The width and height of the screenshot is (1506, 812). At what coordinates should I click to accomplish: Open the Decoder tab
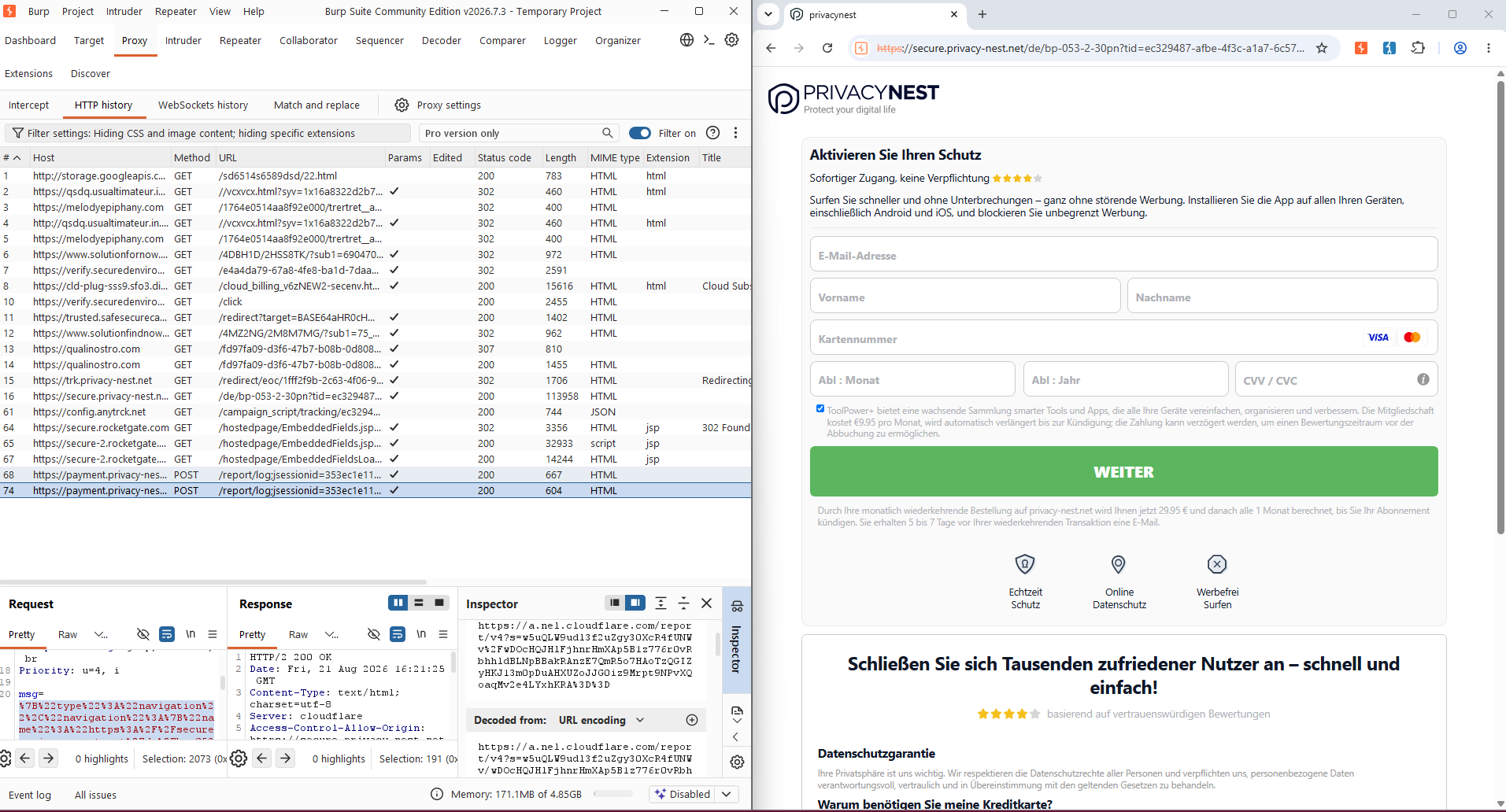(441, 40)
